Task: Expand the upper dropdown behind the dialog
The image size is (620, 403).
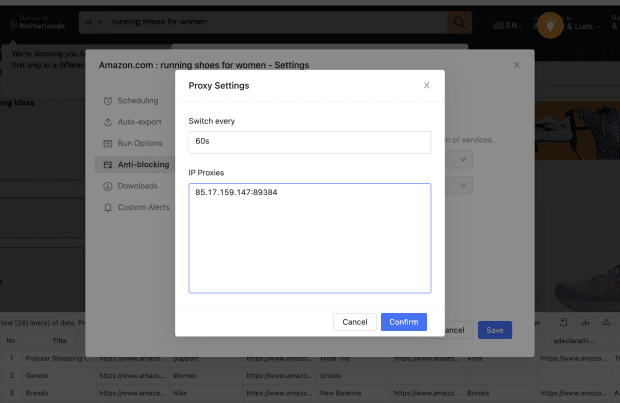Action: 463,159
